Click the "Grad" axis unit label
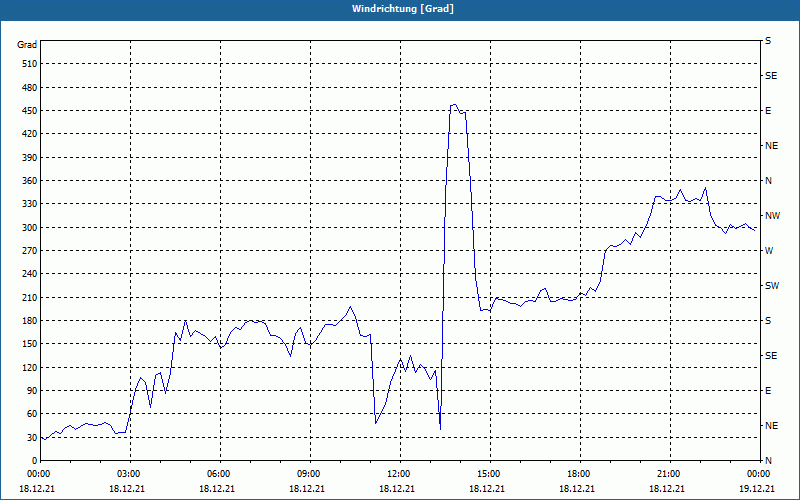 [x=27, y=45]
